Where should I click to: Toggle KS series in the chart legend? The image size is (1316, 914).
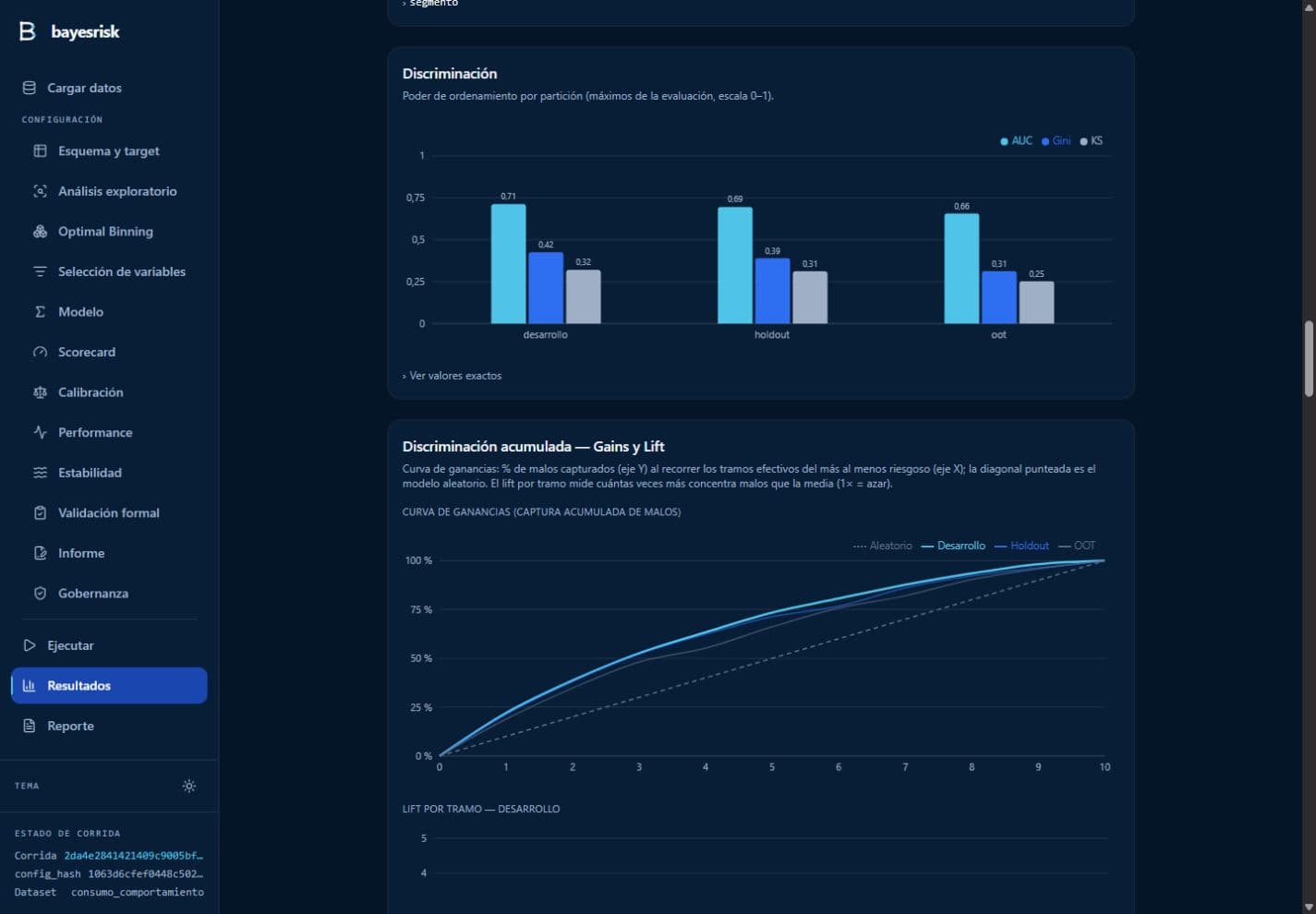(1091, 141)
